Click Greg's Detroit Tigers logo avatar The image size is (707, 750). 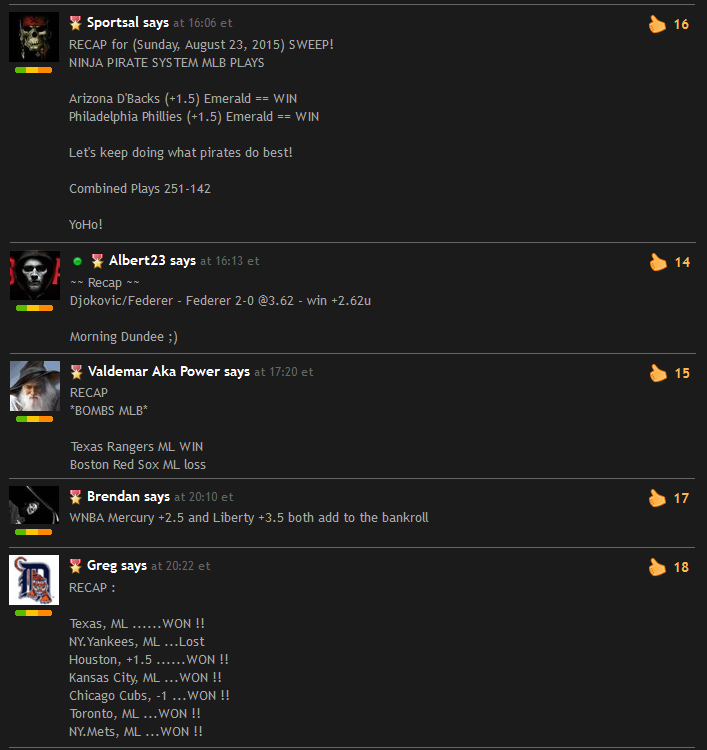pyautogui.click(x=34, y=580)
